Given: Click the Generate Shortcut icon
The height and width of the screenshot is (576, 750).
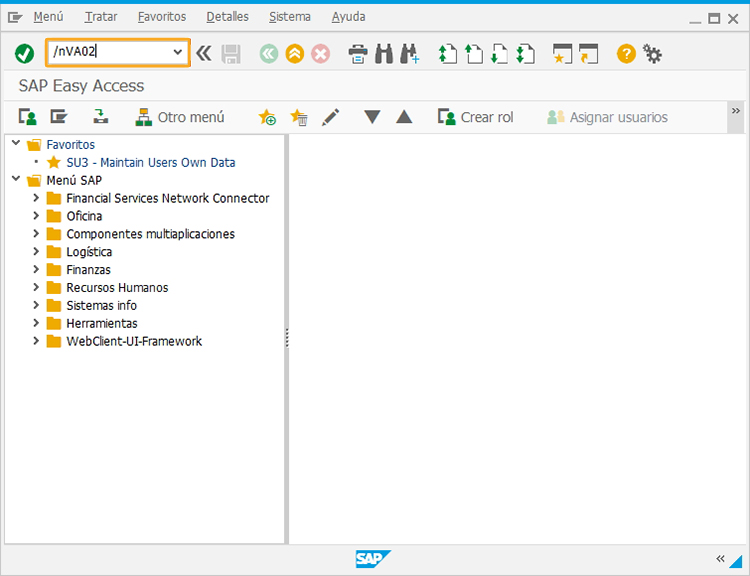Looking at the screenshot, I should (588, 54).
